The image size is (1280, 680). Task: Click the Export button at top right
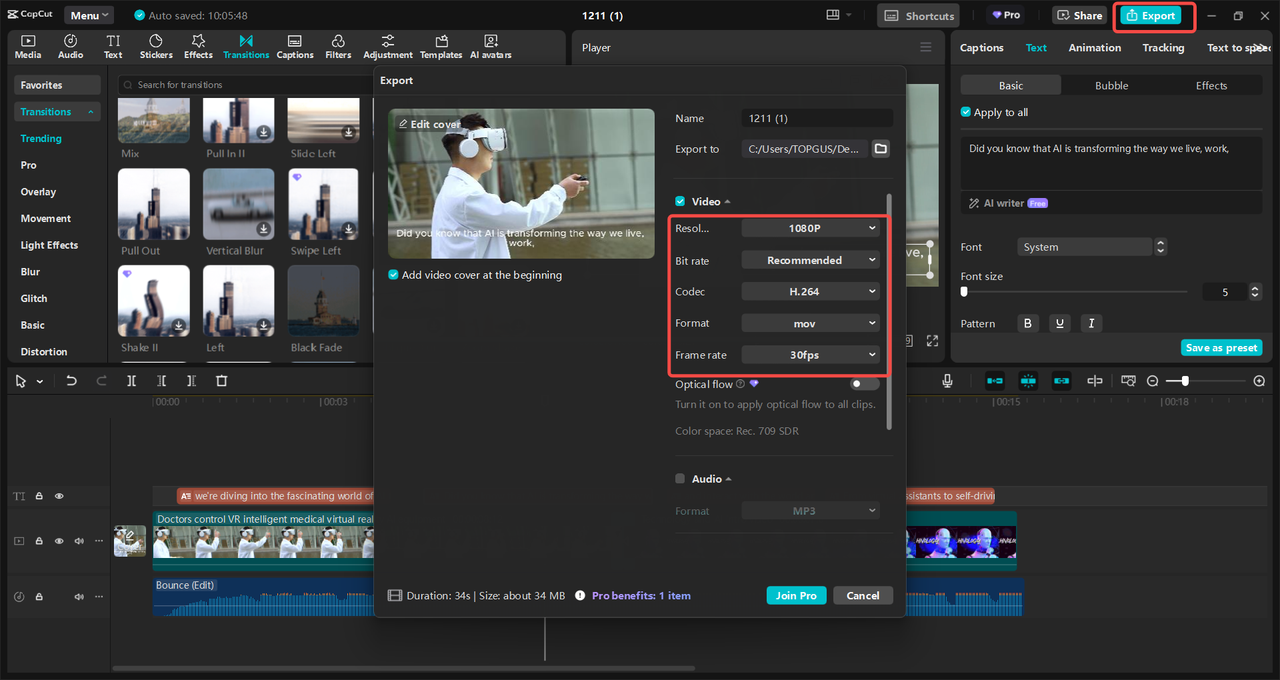pos(1150,15)
